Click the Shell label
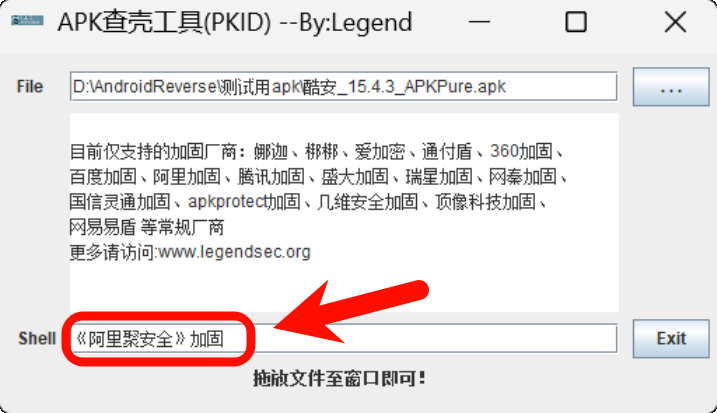This screenshot has width=717, height=413. click(x=37, y=338)
